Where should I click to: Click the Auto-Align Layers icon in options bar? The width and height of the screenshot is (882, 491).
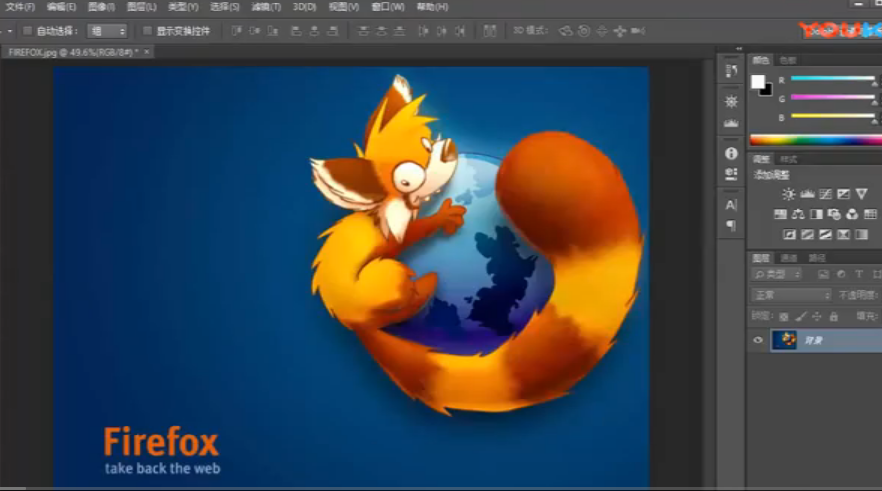point(490,31)
